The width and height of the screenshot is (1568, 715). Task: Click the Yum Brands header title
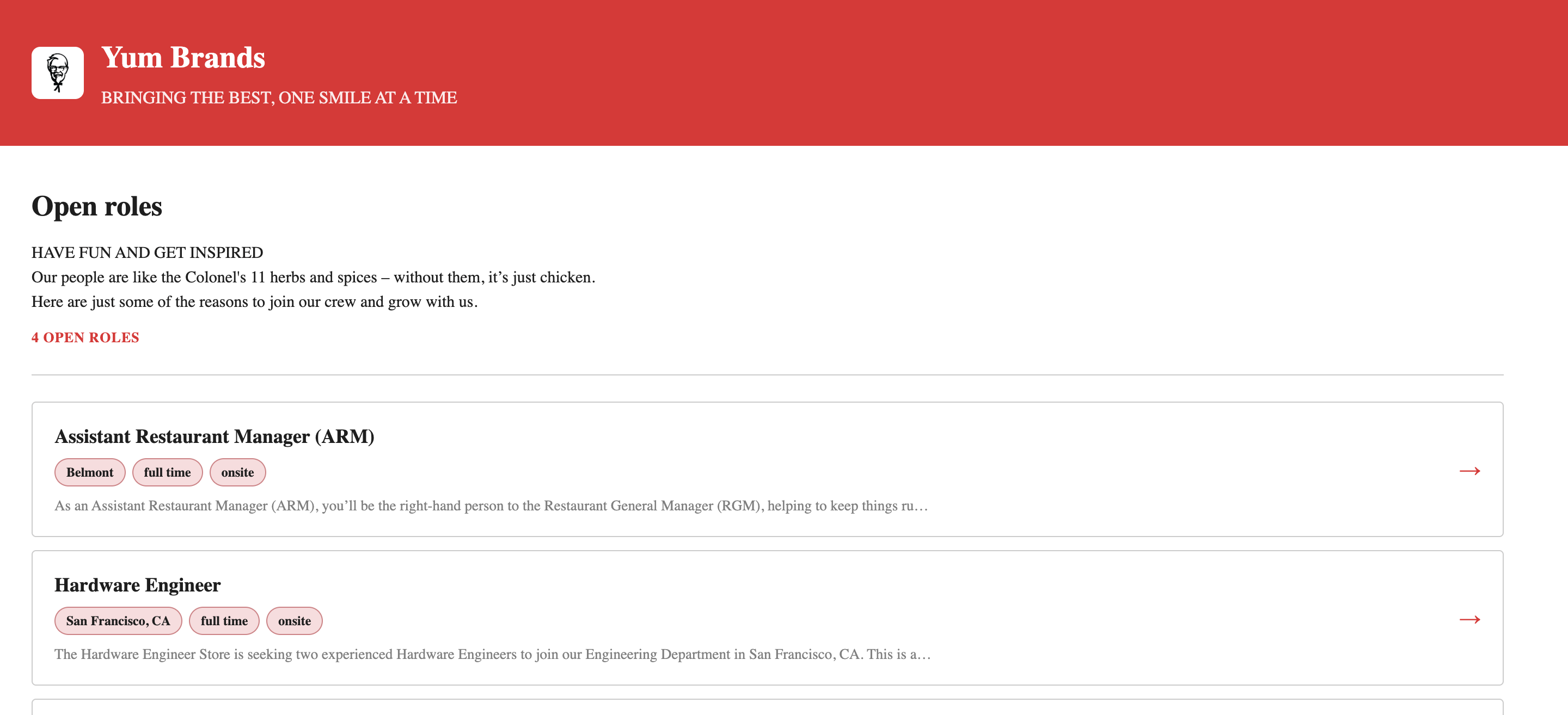(183, 57)
